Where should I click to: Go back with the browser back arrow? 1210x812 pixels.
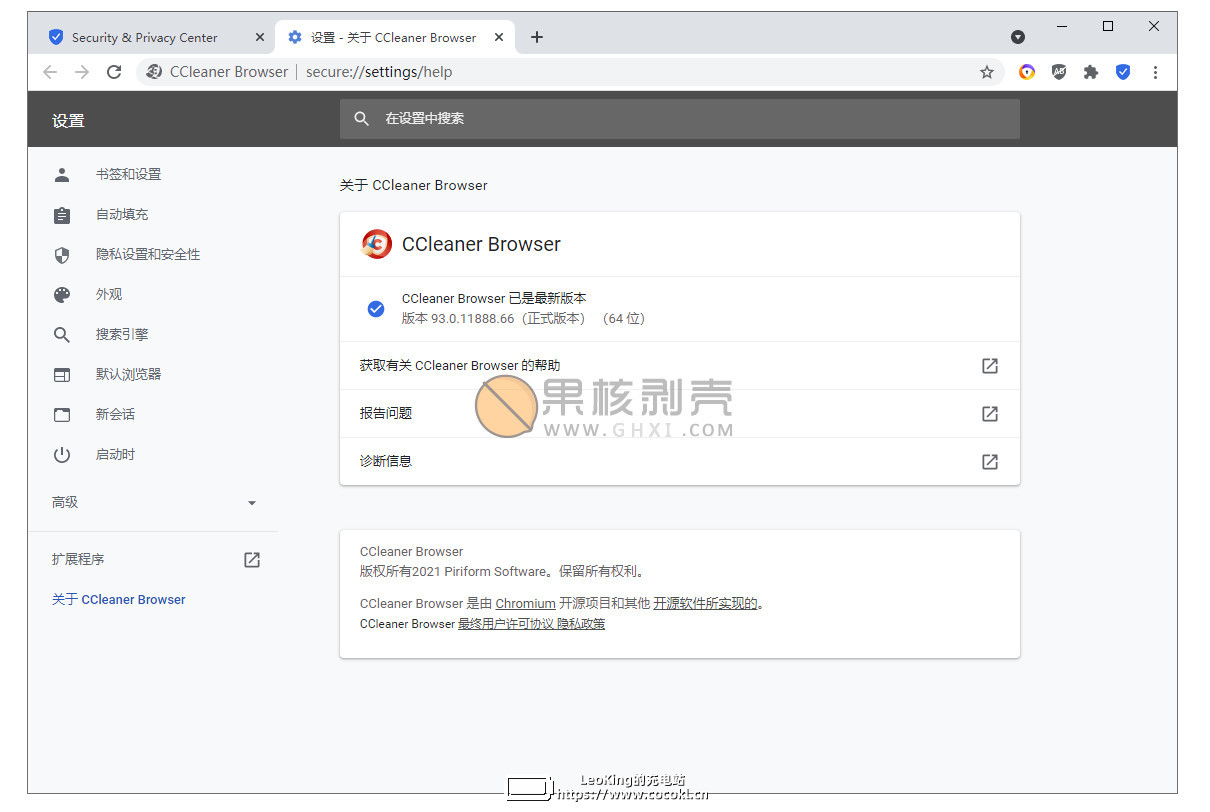click(50, 72)
